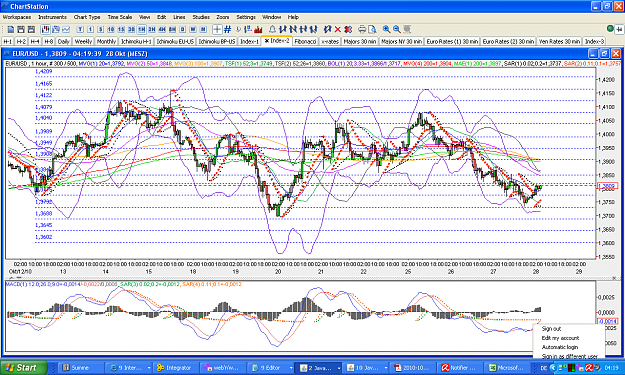This screenshot has height=375, width=625.
Task: Open print preview icon
Action: [x=372, y=29]
